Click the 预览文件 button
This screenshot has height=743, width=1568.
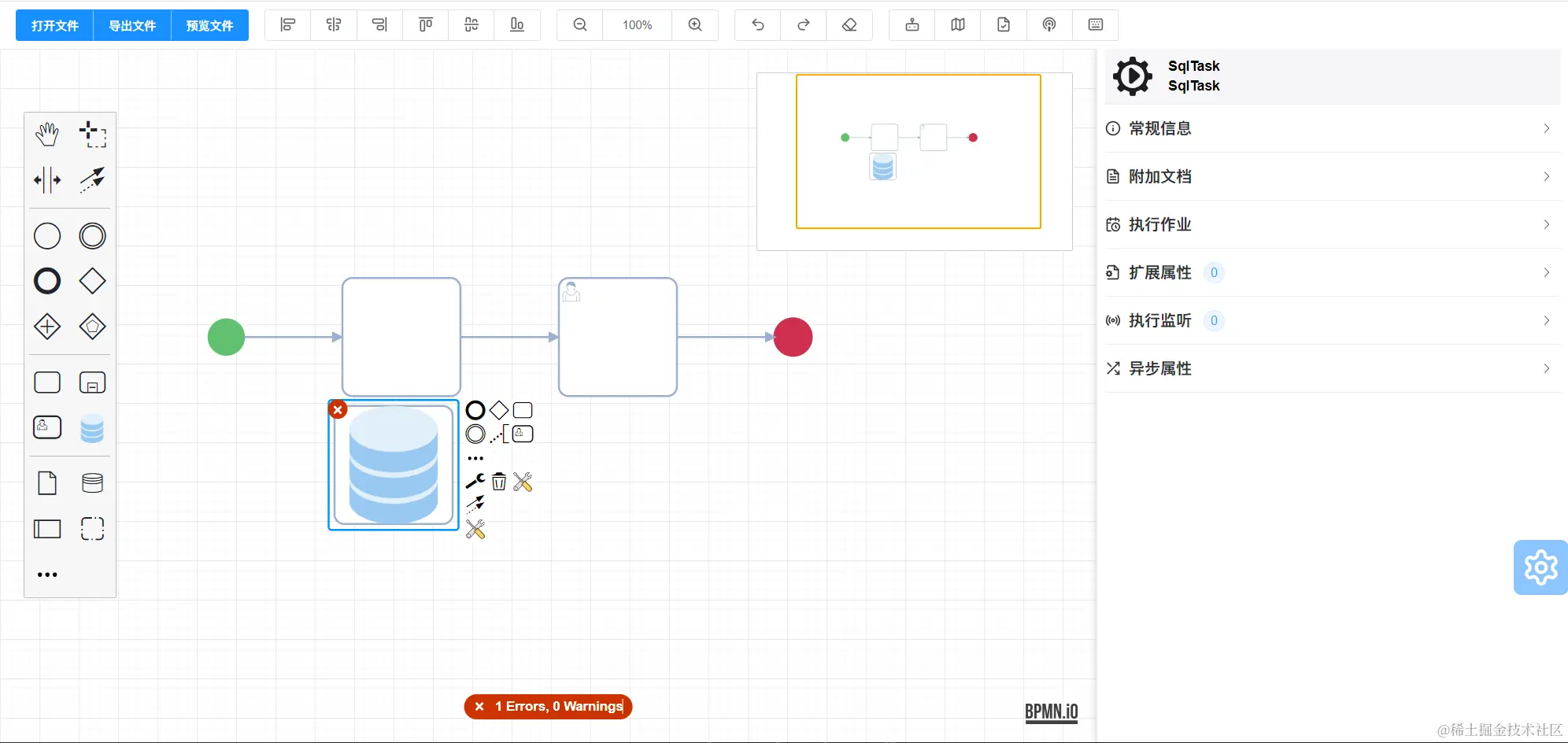pos(209,25)
